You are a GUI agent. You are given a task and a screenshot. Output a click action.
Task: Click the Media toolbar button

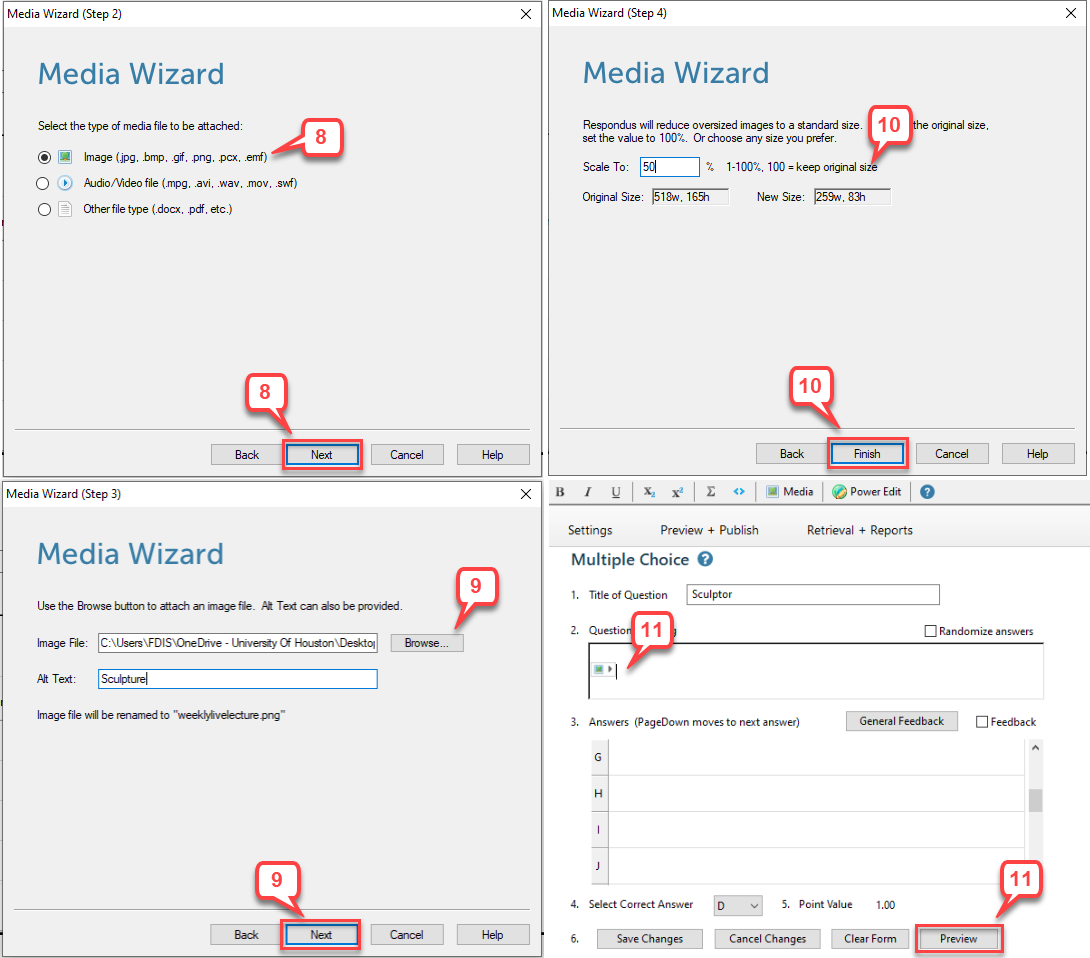pos(789,492)
